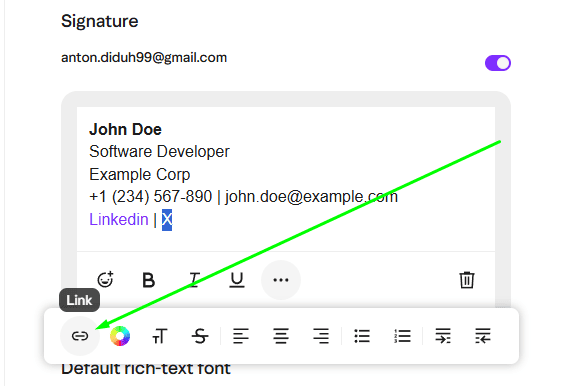Align text left

coord(241,336)
